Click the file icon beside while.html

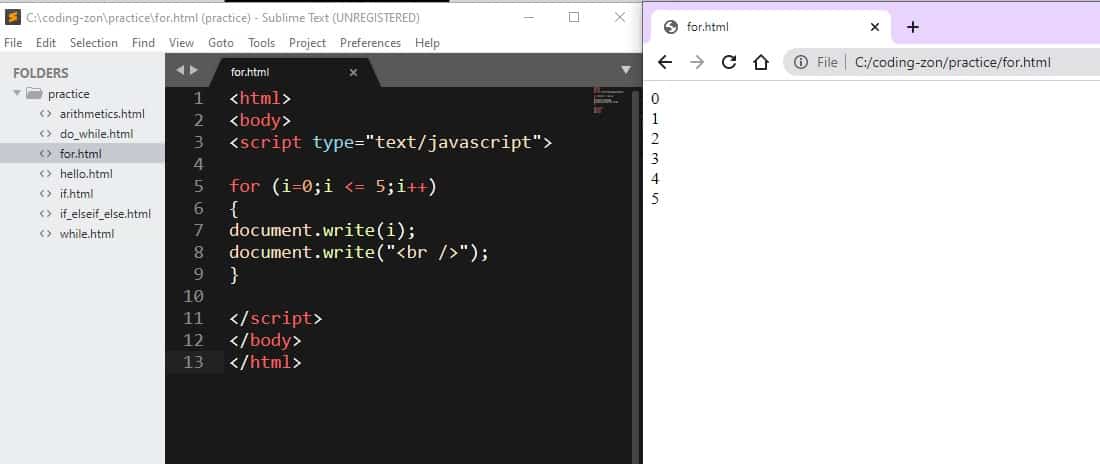pos(46,234)
